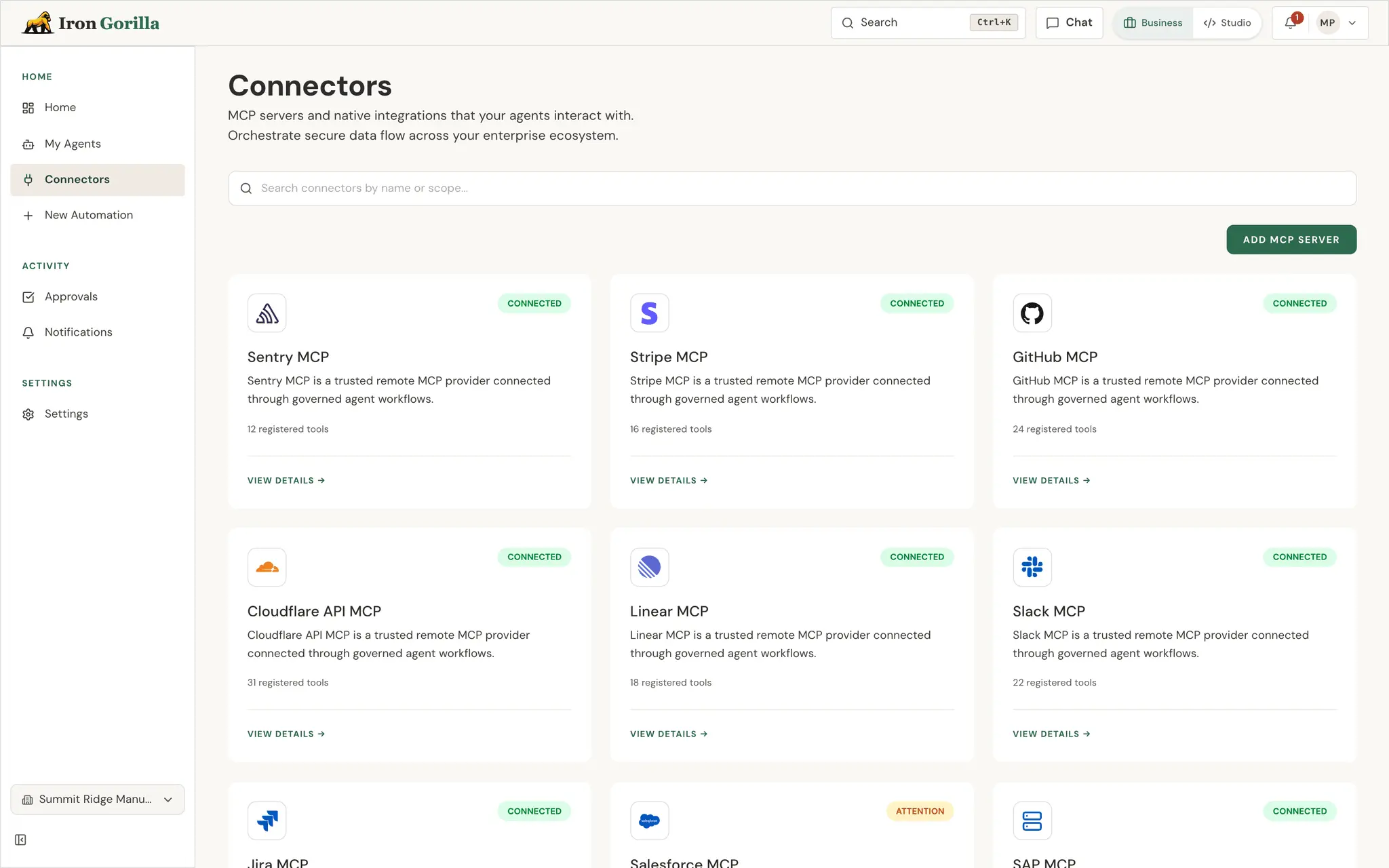The width and height of the screenshot is (1389, 868).
Task: Click the Stripe MCP logo icon
Action: 650,313
